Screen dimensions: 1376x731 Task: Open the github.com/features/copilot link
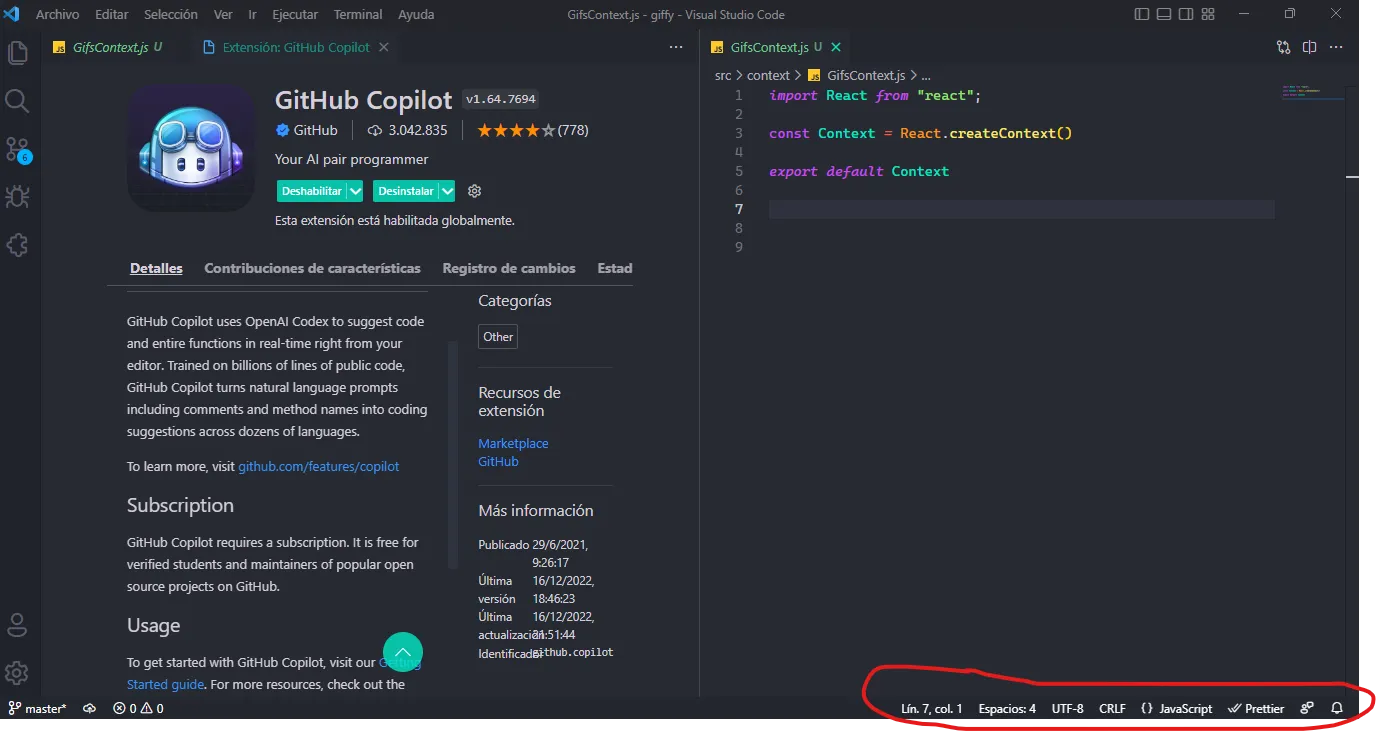point(318,466)
